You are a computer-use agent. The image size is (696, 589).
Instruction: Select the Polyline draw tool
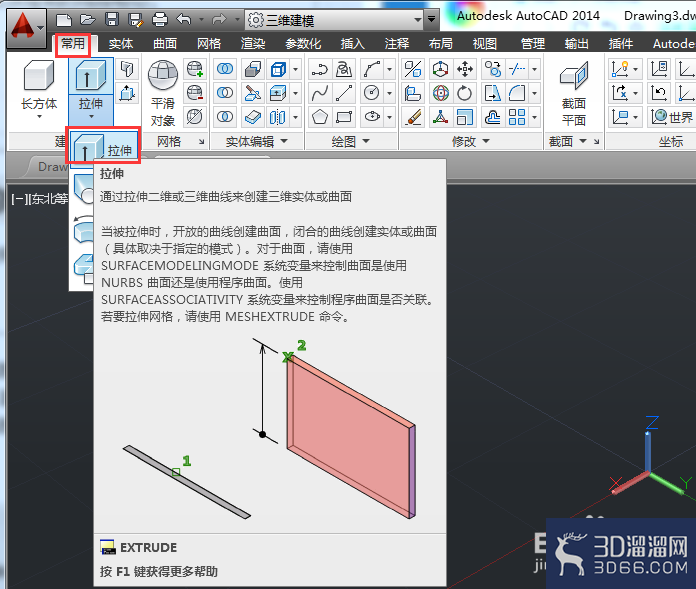pyautogui.click(x=320, y=69)
